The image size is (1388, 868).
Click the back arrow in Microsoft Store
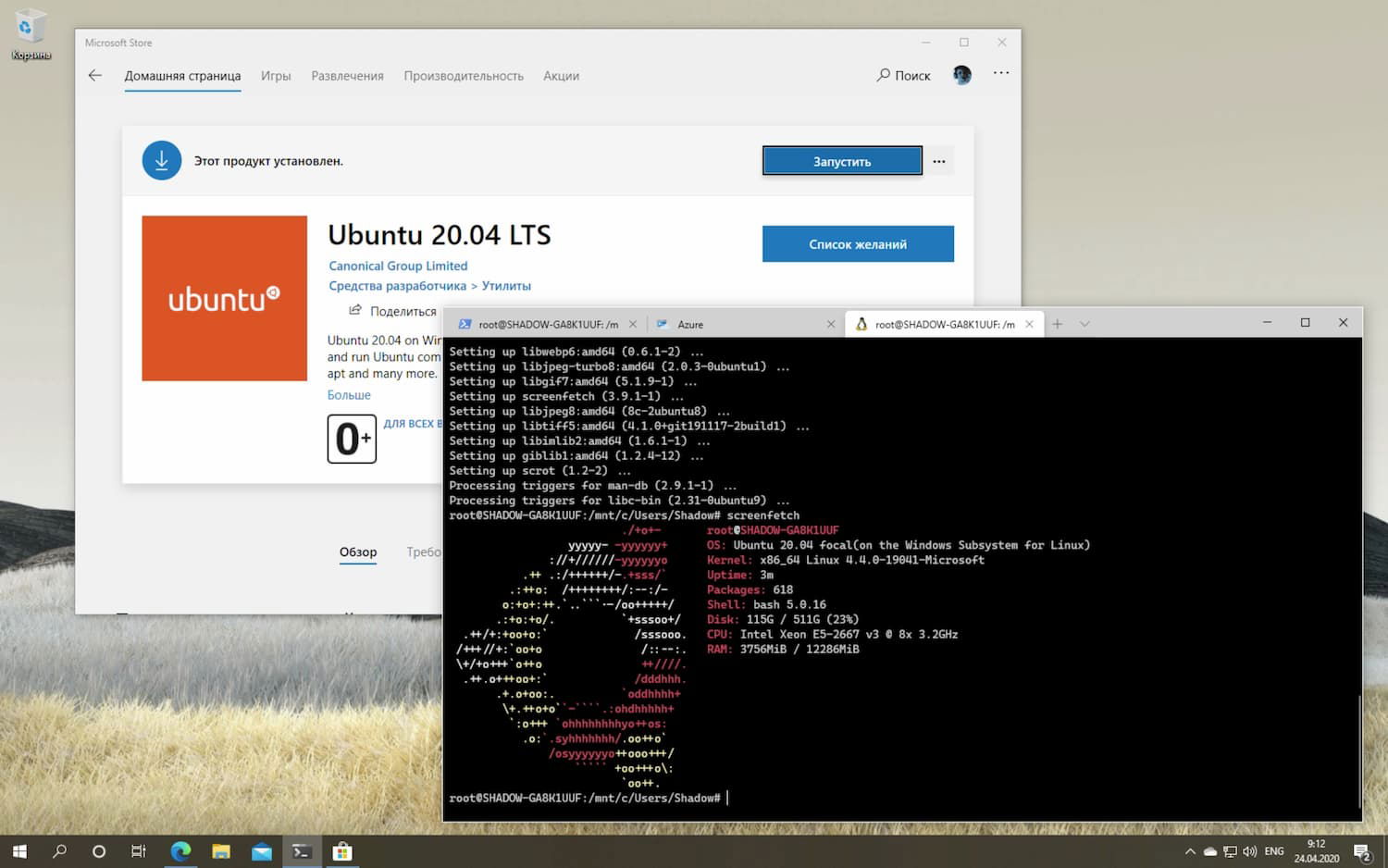click(94, 75)
